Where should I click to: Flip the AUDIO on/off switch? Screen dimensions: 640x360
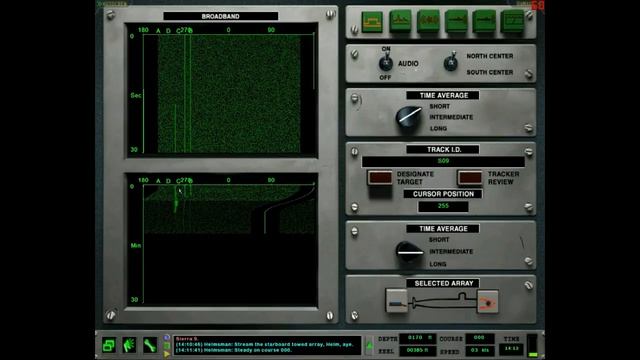(386, 62)
